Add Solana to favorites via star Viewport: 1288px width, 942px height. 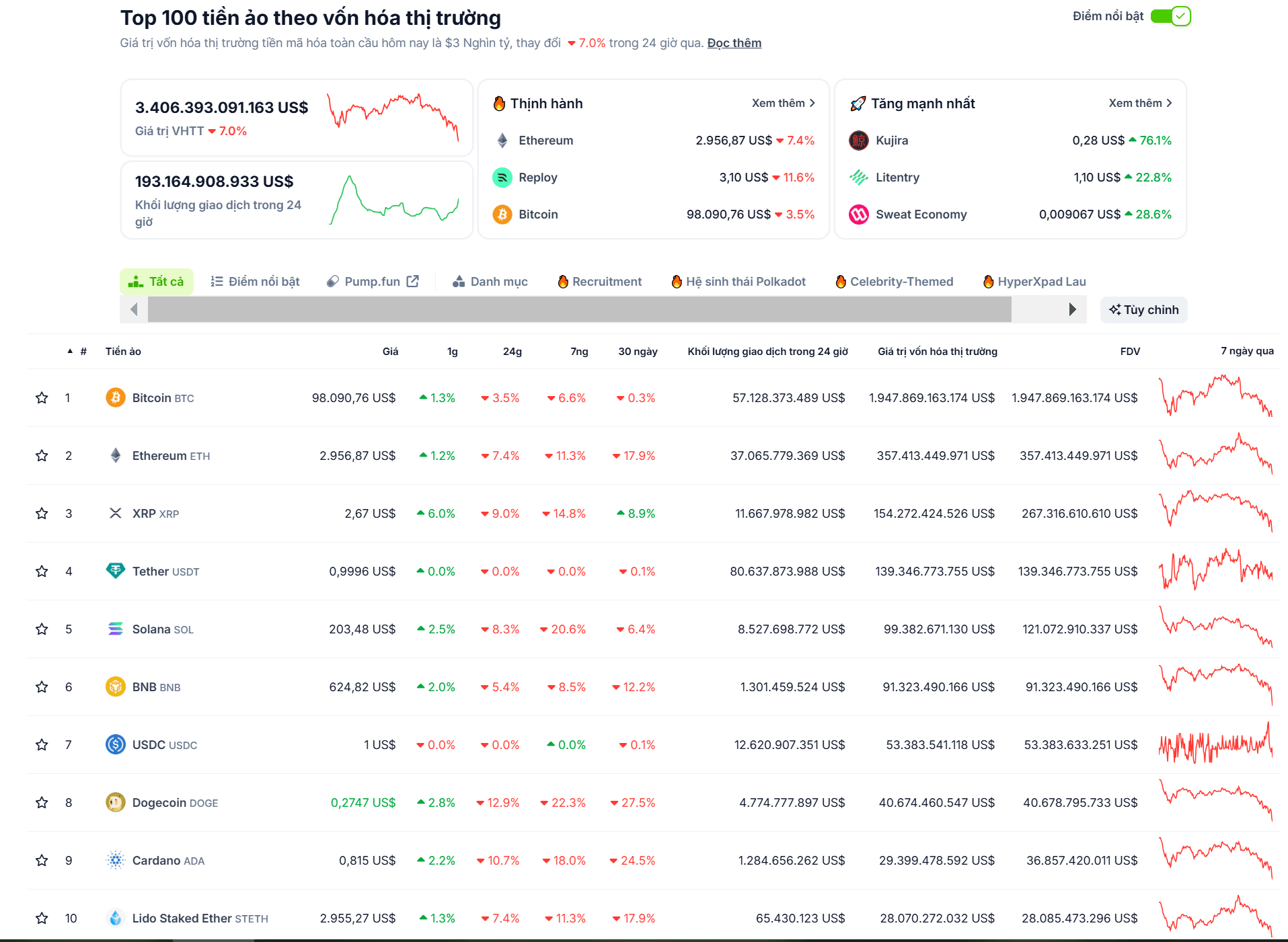pyautogui.click(x=42, y=629)
